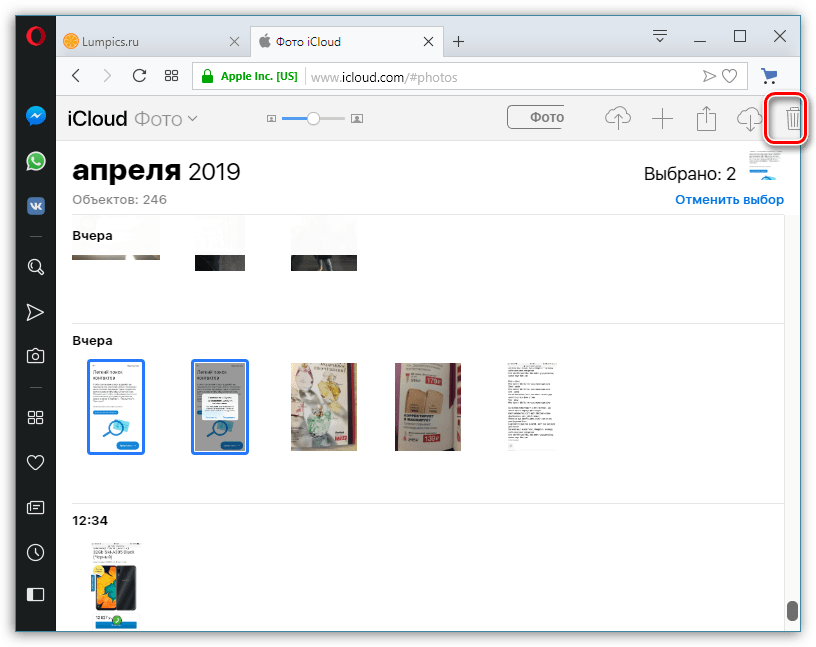Click the cloud download icon

[748, 119]
